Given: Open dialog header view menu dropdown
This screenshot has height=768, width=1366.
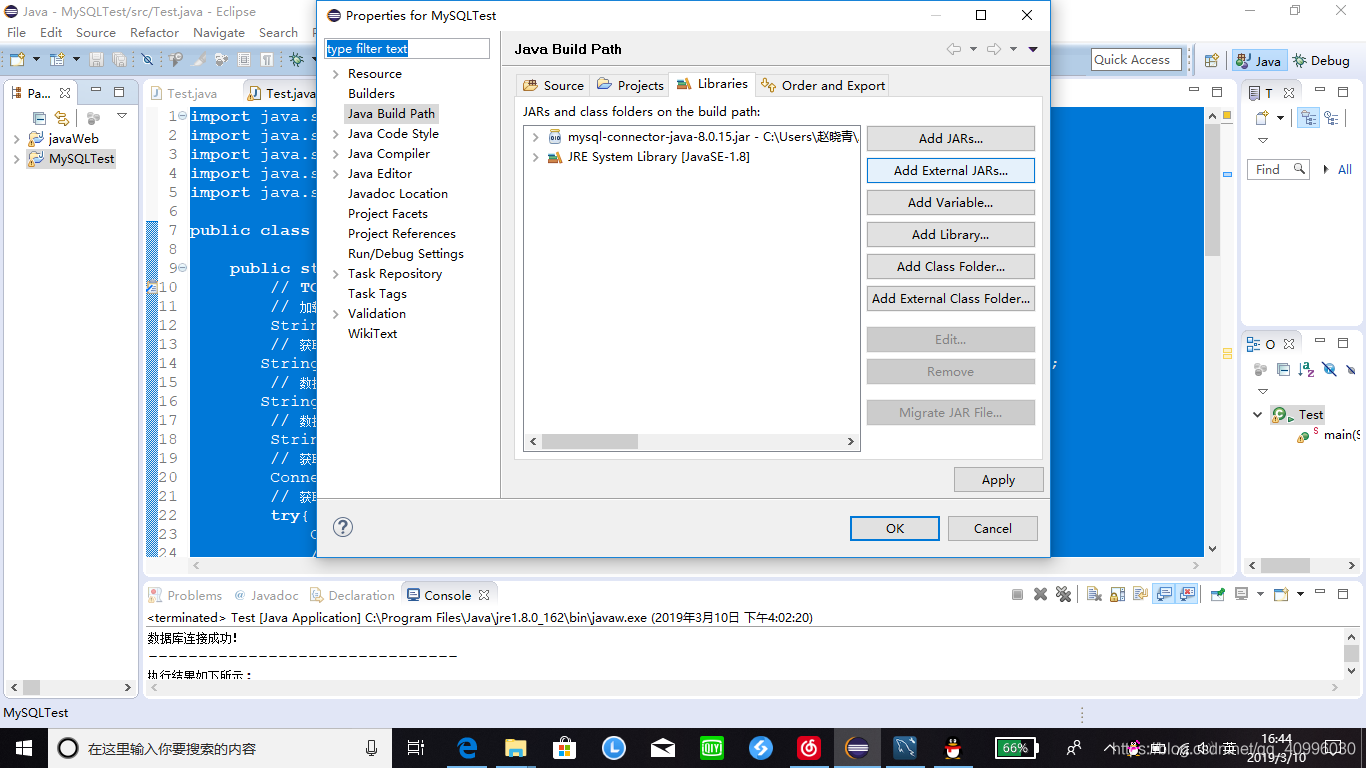Looking at the screenshot, I should [x=1033, y=49].
